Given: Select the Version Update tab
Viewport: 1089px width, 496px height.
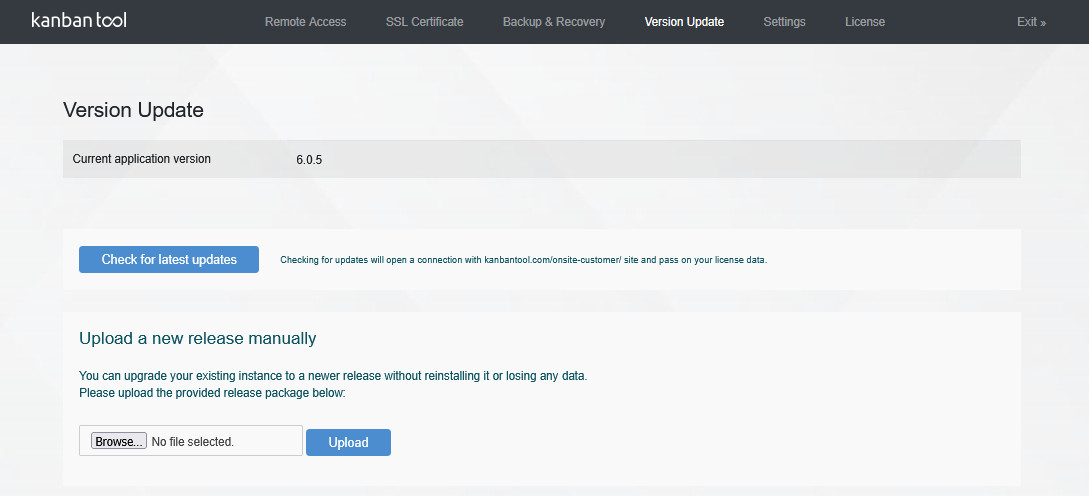Looking at the screenshot, I should 684,22.
